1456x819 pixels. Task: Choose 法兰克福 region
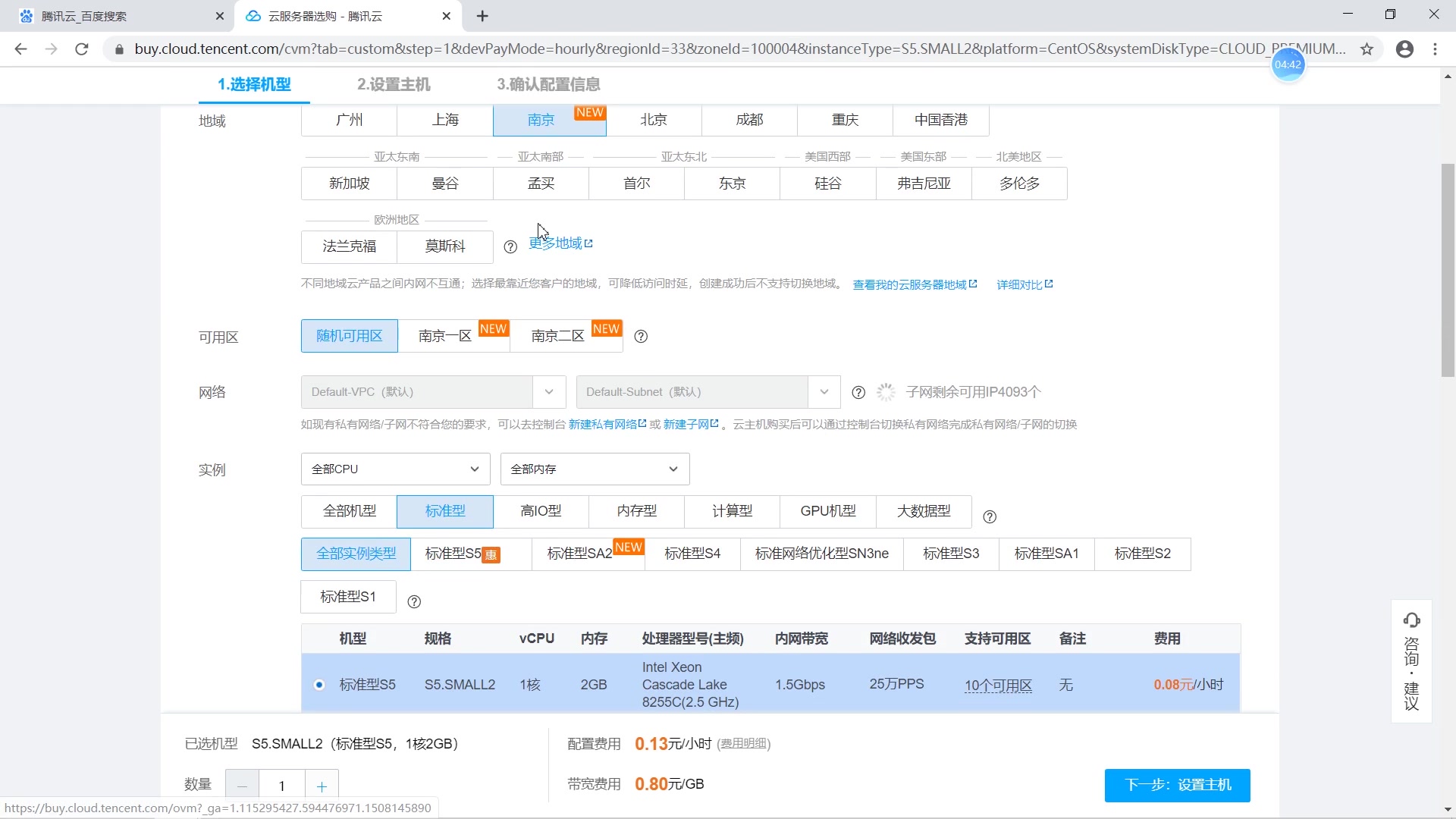(x=350, y=246)
